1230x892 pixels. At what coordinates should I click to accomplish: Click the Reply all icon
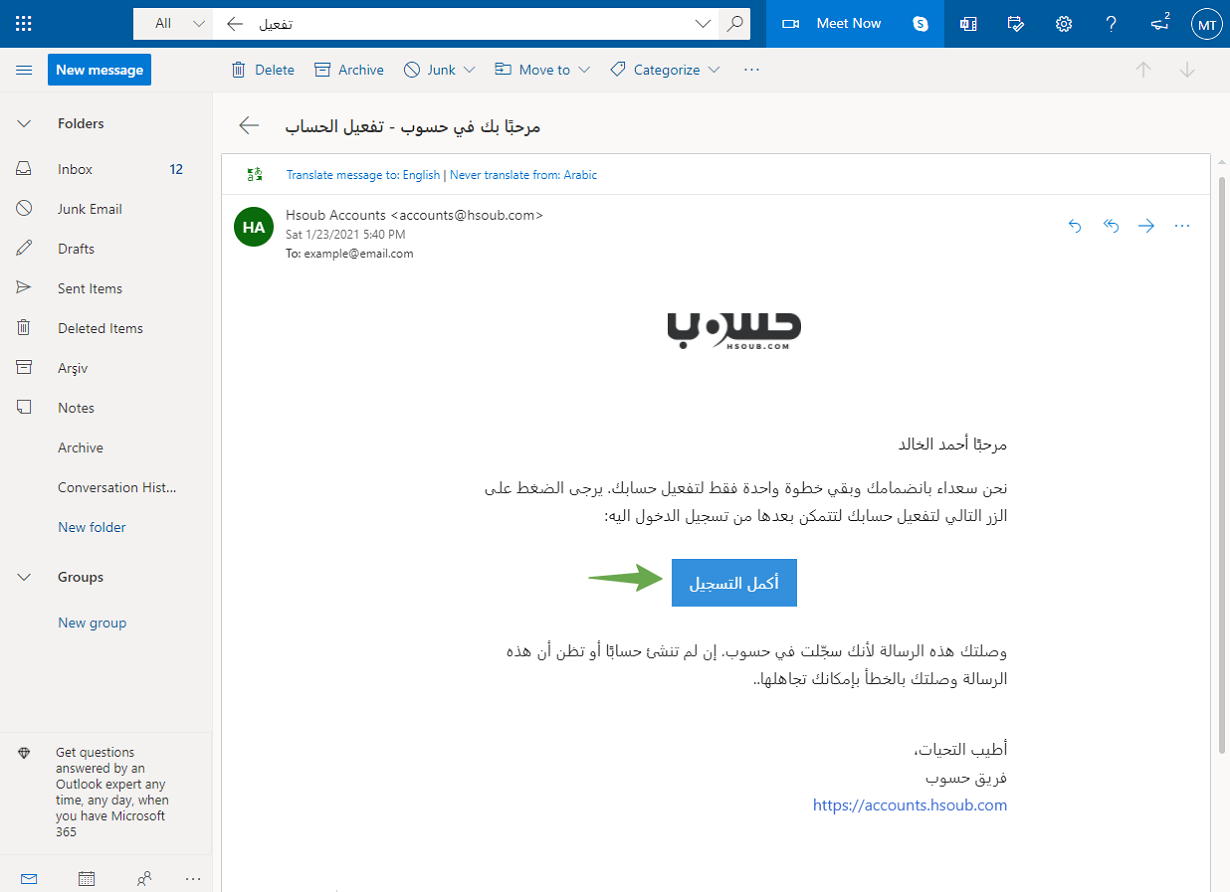1110,226
